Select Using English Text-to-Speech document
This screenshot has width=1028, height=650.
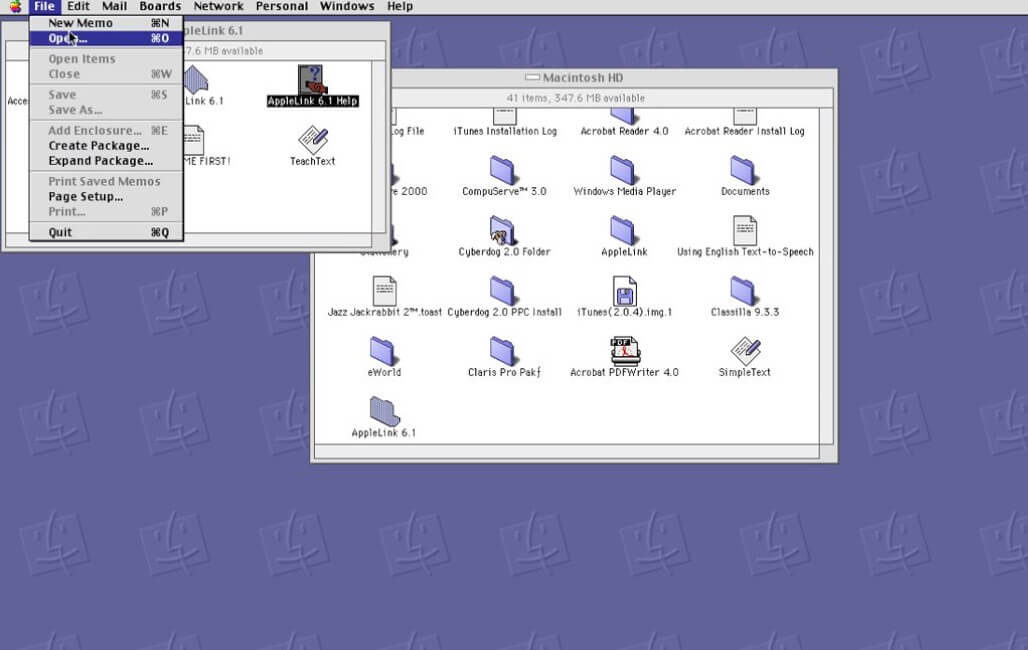click(745, 230)
